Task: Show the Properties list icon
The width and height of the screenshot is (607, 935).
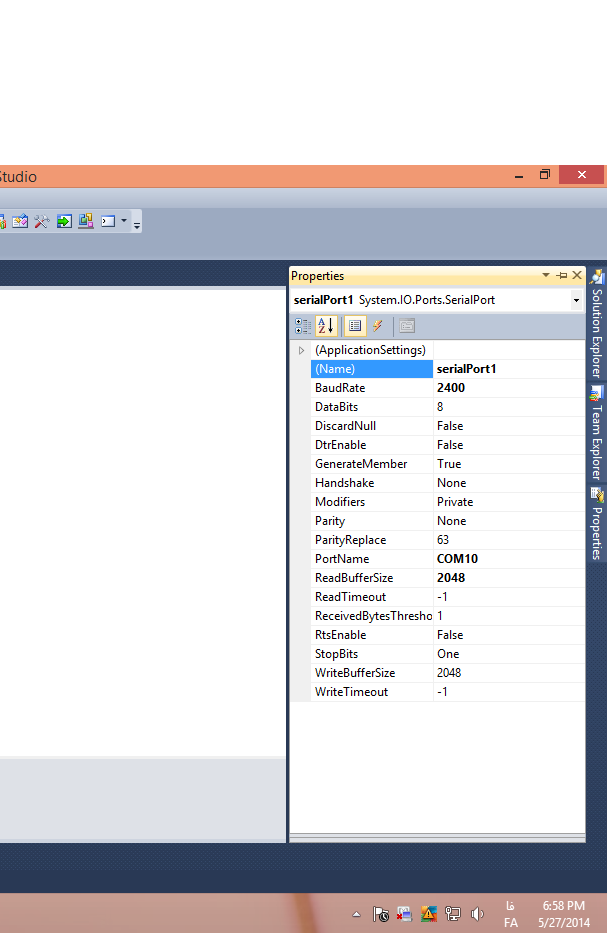Action: click(x=355, y=326)
